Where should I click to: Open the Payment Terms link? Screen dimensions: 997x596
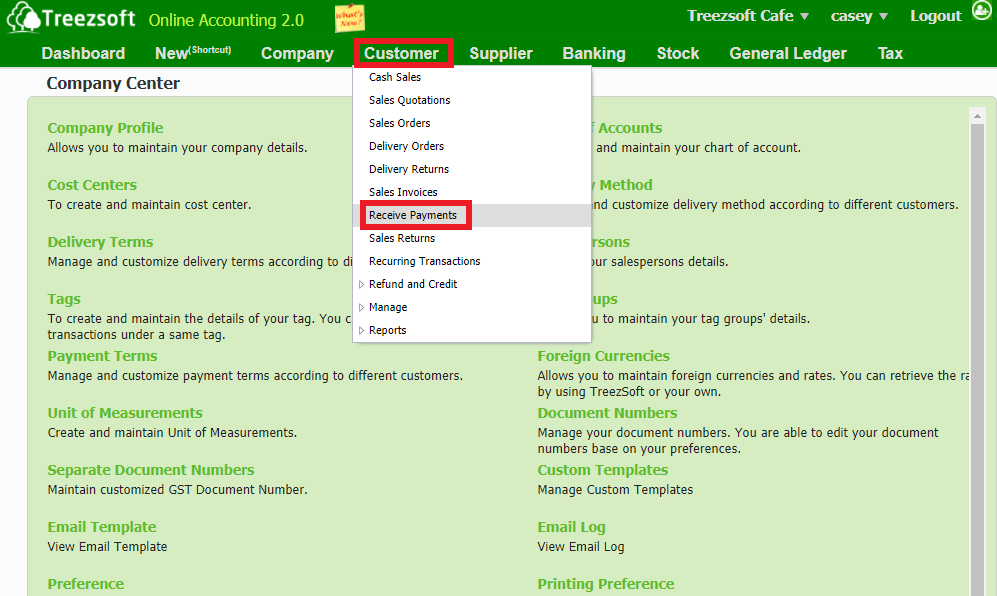[102, 356]
